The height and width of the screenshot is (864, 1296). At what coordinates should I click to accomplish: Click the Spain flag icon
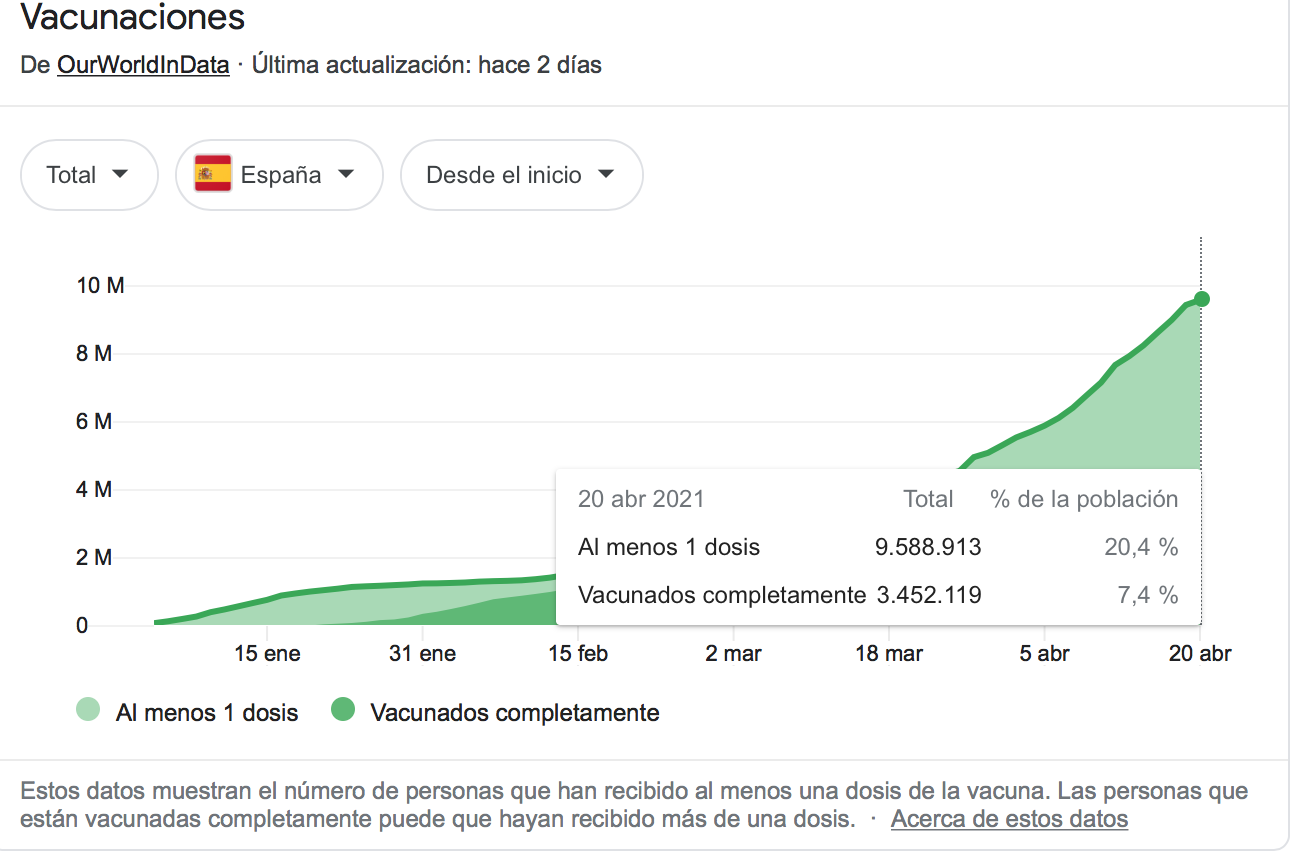click(213, 175)
